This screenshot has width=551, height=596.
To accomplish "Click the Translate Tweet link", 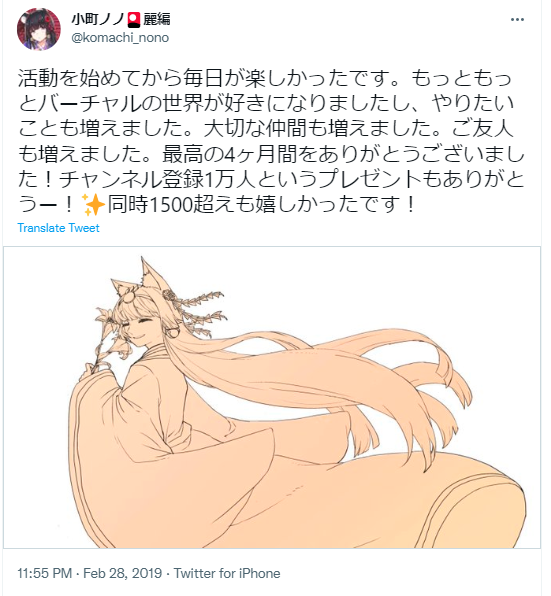I will (x=59, y=228).
